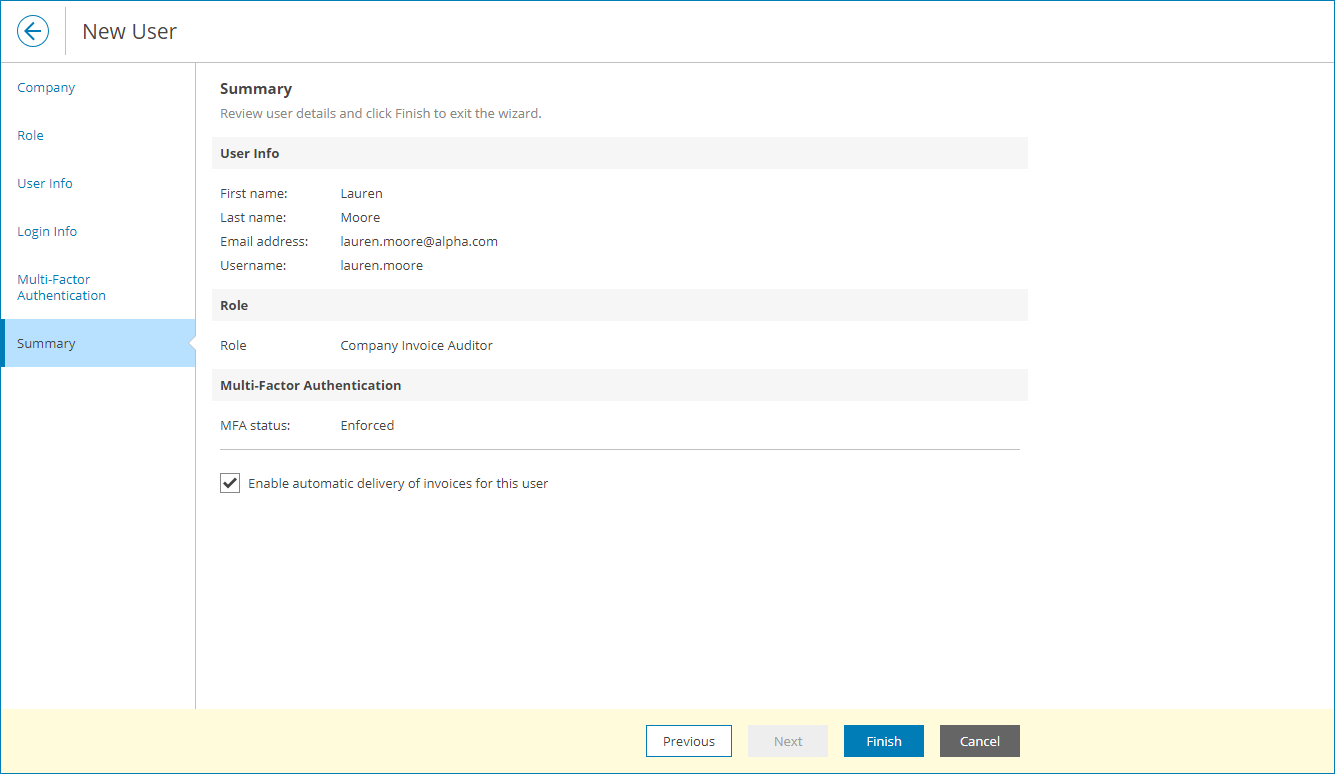Click the email address lauren.moore@alpha.com
Image resolution: width=1335 pixels, height=774 pixels.
[419, 241]
